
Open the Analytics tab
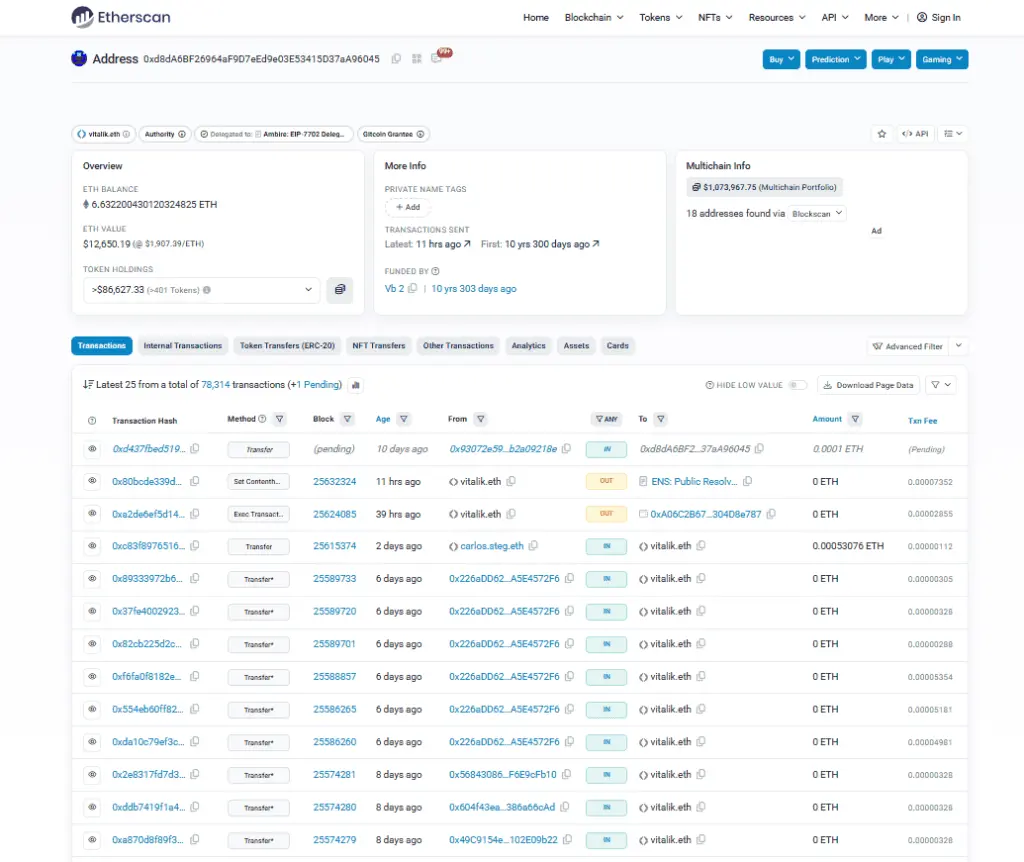528,345
